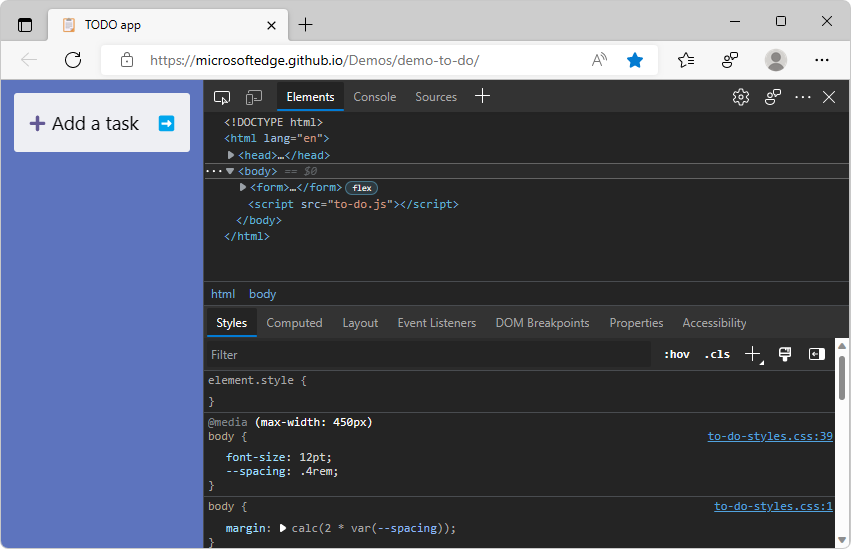Switch to the Console tab
The height and width of the screenshot is (549, 851).
click(x=374, y=97)
